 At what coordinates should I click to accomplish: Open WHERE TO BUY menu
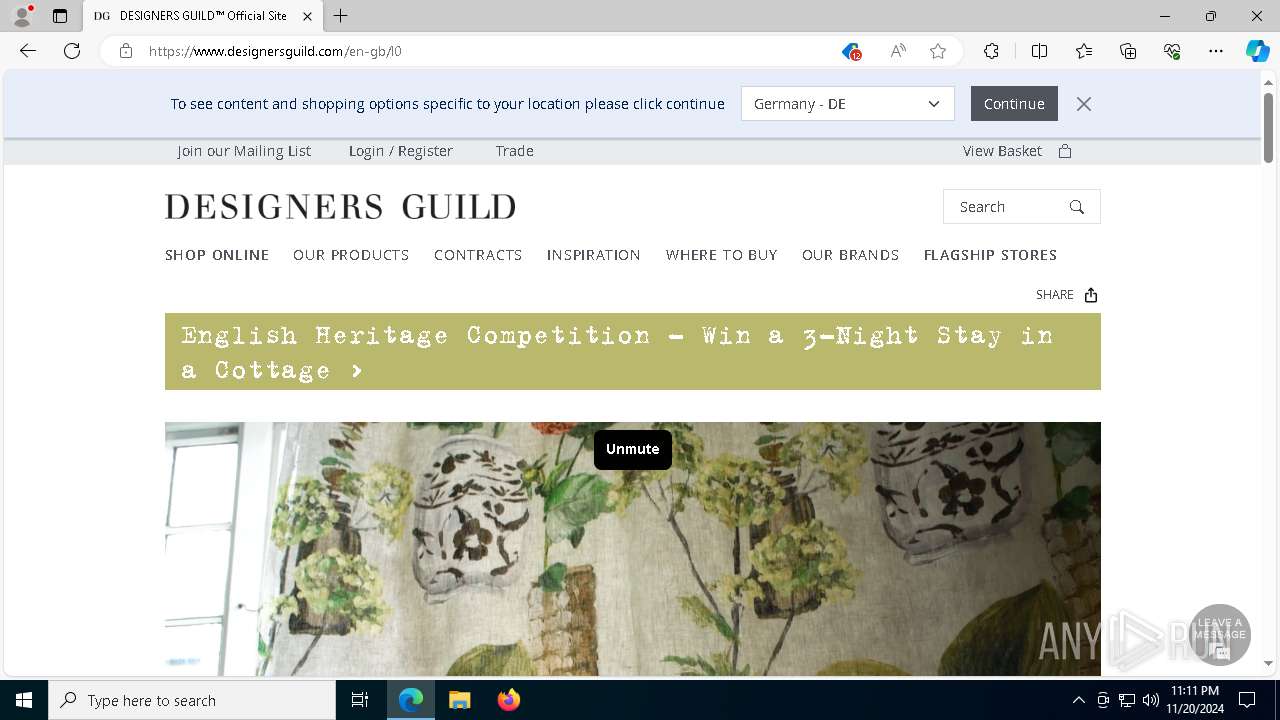[x=722, y=255]
